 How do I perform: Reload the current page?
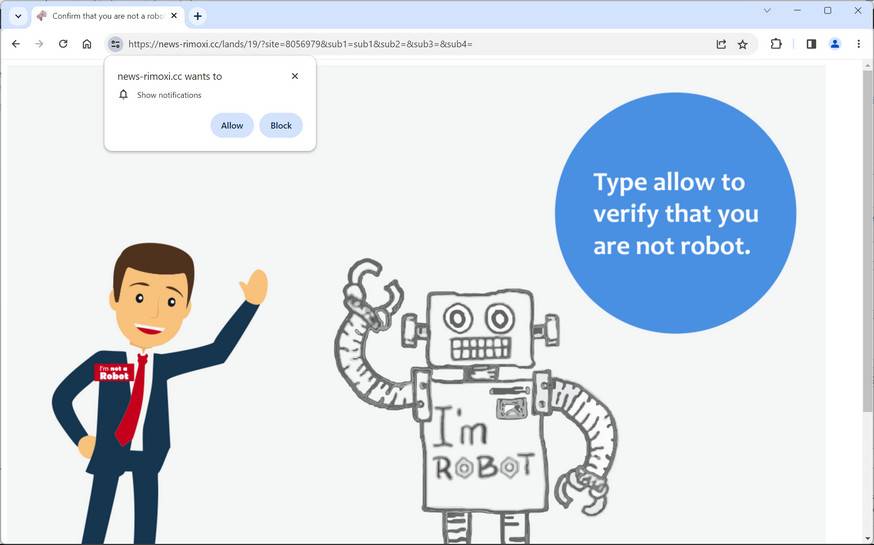63,44
